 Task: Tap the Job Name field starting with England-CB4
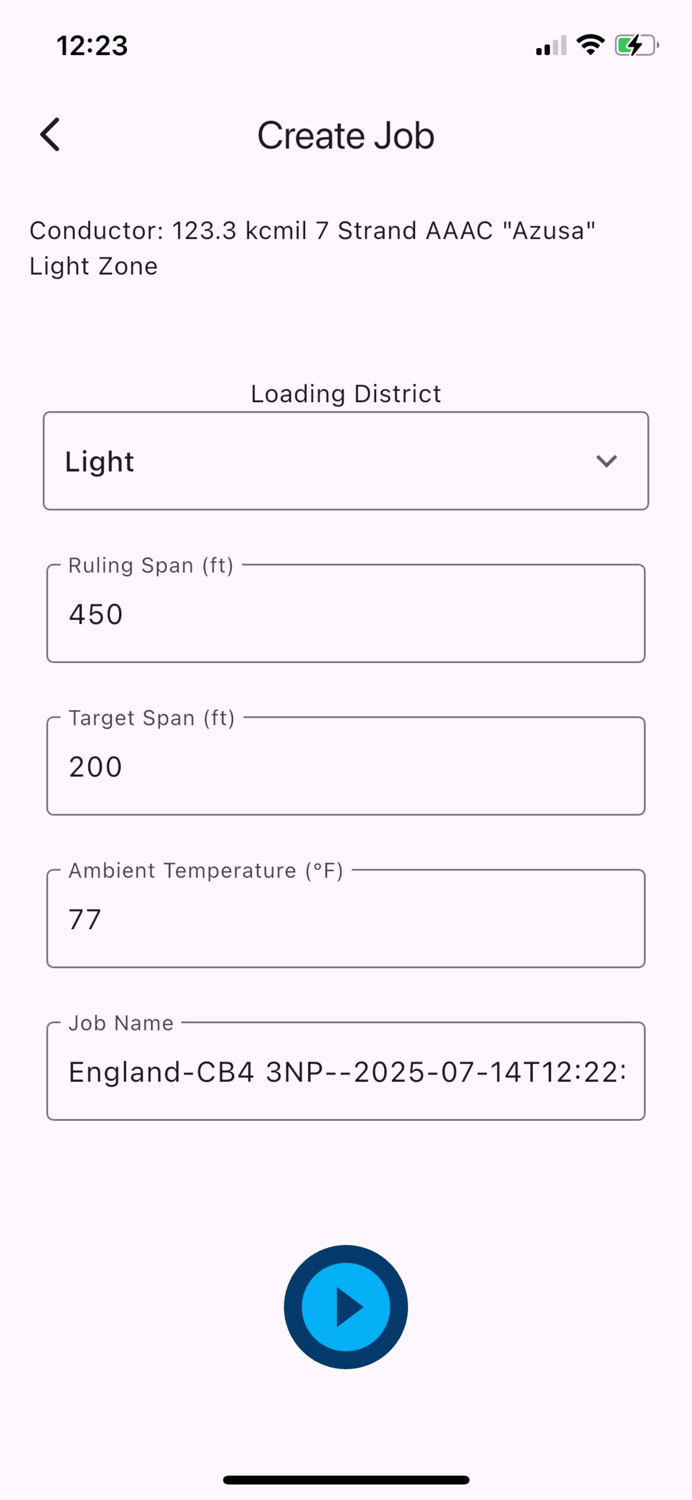pos(345,1071)
